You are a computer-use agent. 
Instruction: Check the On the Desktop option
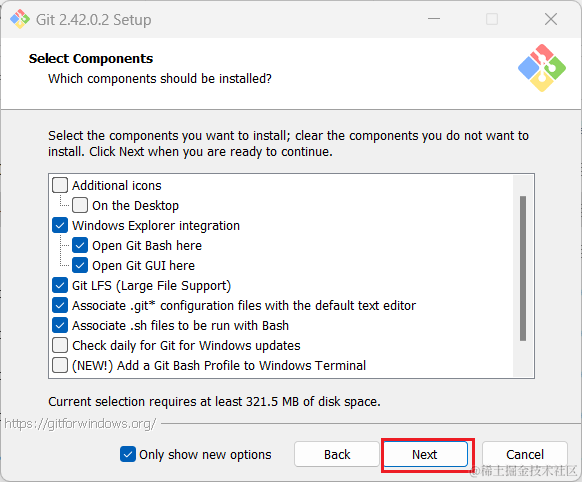pos(80,205)
